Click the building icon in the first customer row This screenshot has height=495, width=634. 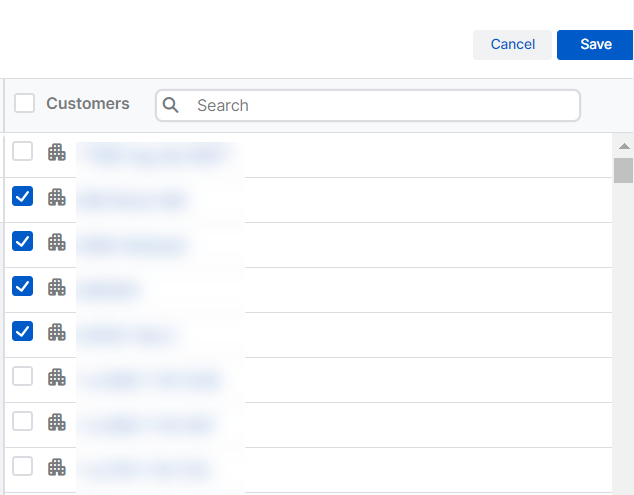pyautogui.click(x=57, y=152)
